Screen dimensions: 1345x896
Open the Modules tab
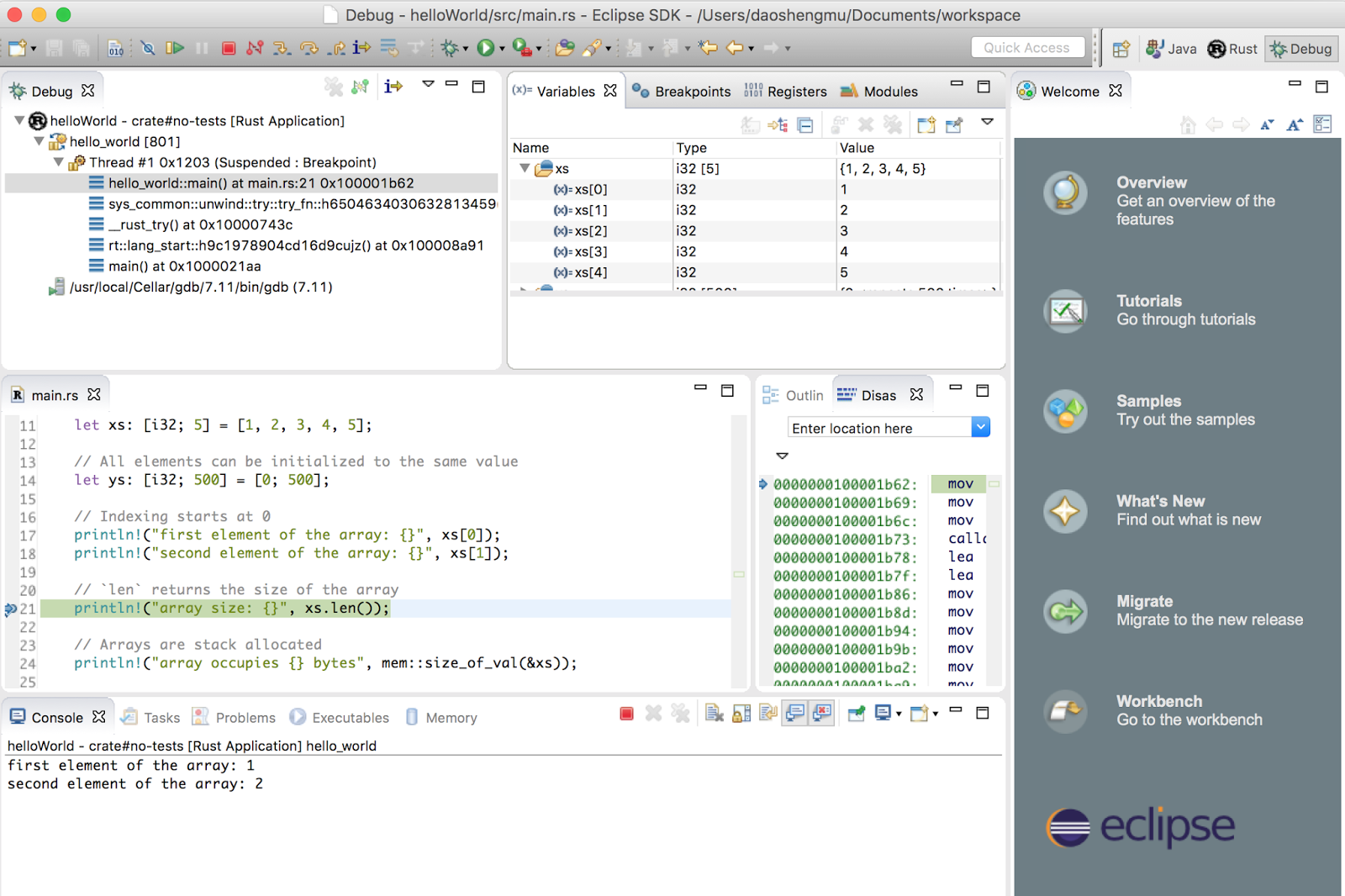(880, 91)
